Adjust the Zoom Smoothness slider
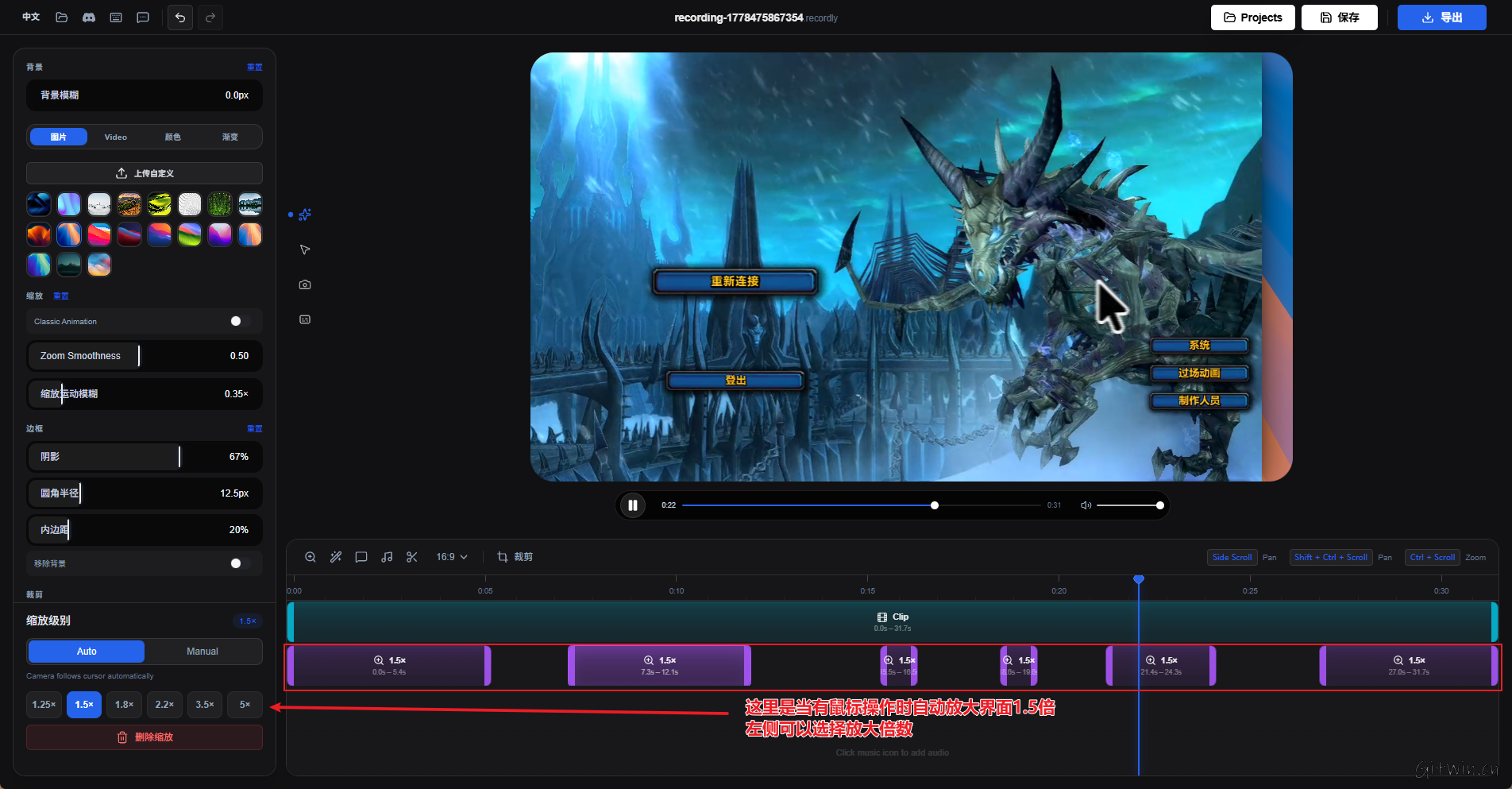 [145, 356]
